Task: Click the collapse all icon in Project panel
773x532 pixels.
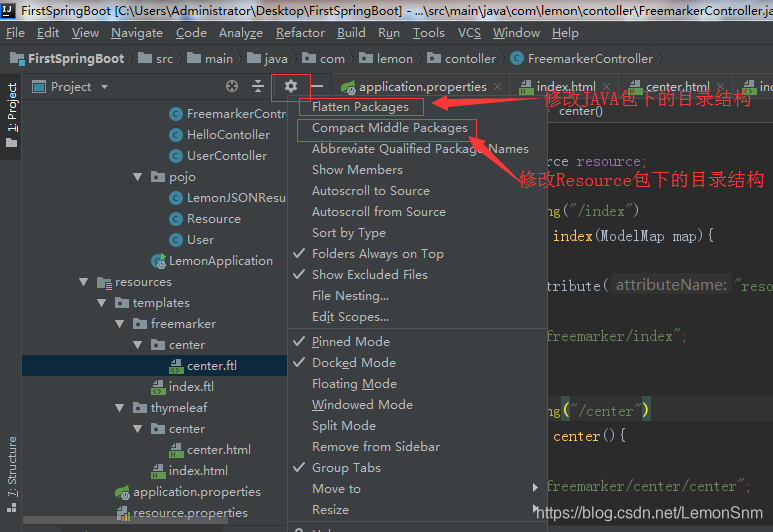Action: click(x=258, y=86)
